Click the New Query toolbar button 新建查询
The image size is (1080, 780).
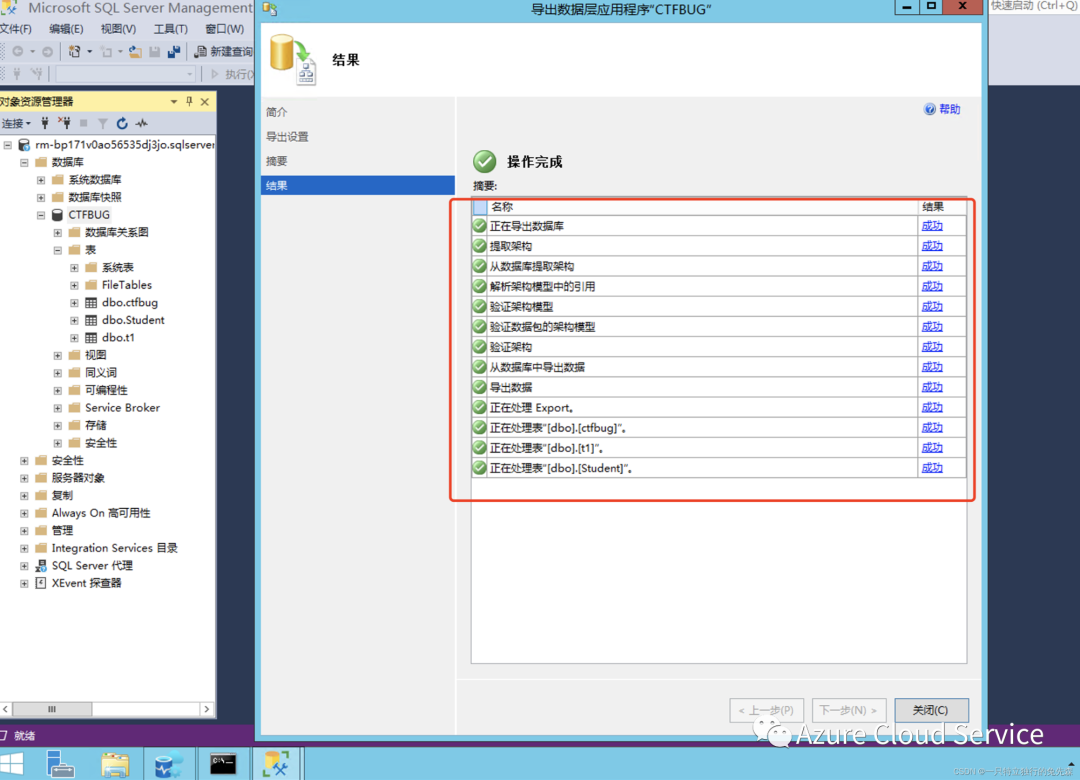point(224,52)
